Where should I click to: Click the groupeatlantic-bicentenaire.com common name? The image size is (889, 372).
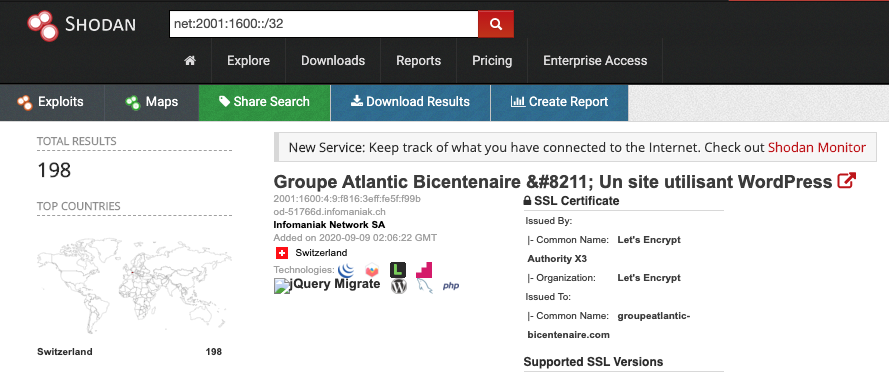609,325
